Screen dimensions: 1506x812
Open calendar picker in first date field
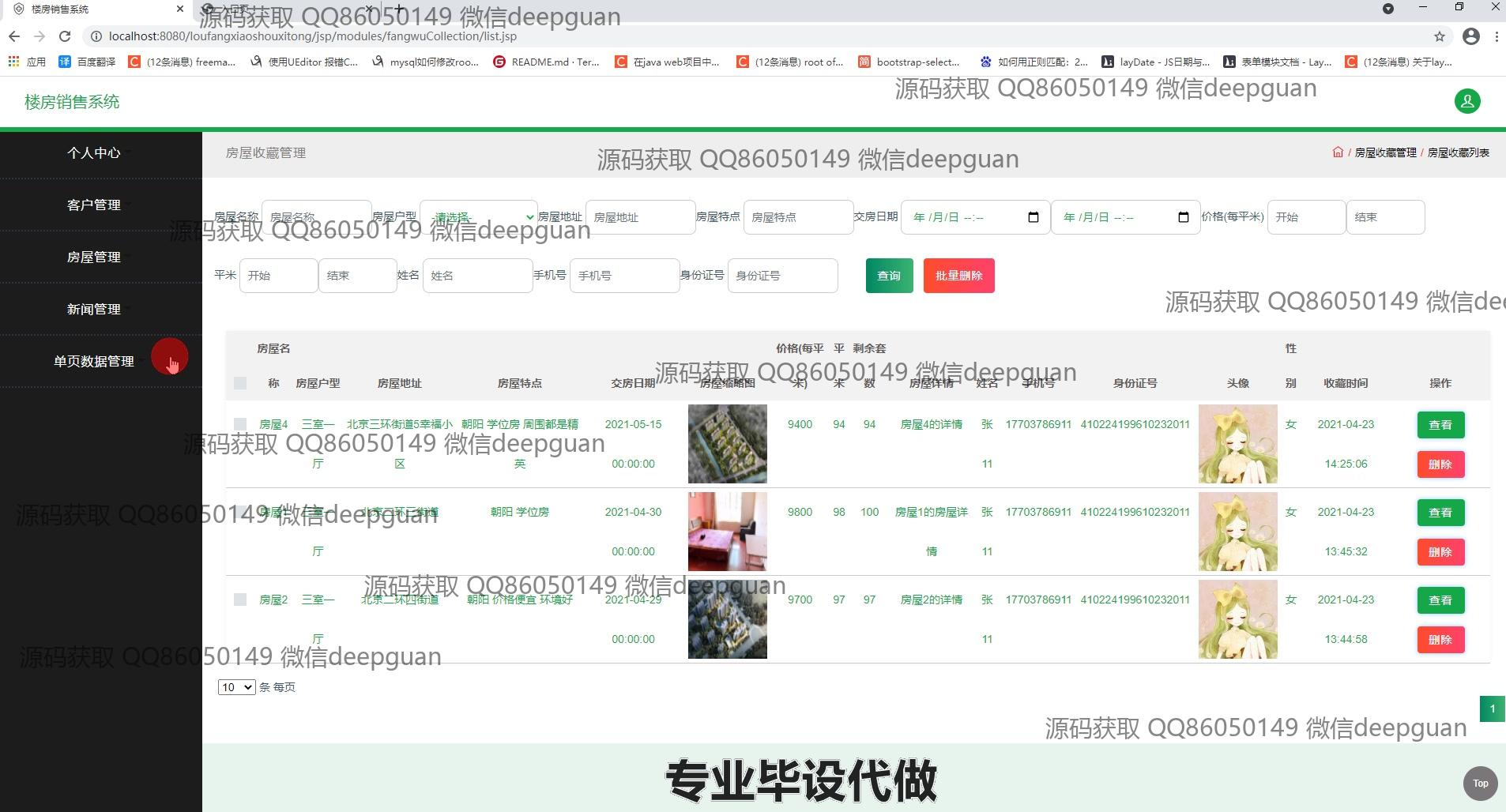point(1033,217)
